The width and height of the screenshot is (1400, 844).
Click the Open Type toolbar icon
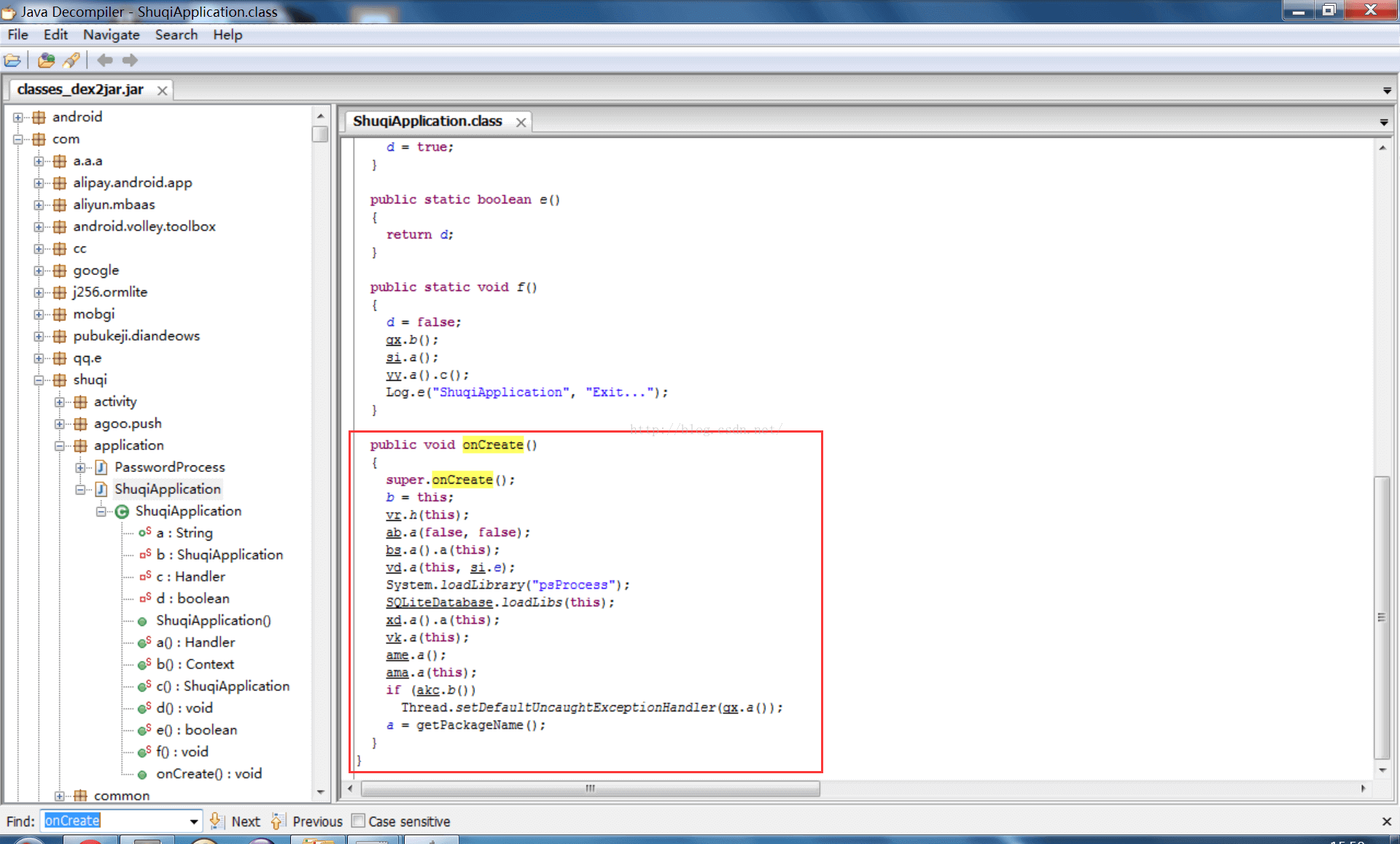coord(46,61)
